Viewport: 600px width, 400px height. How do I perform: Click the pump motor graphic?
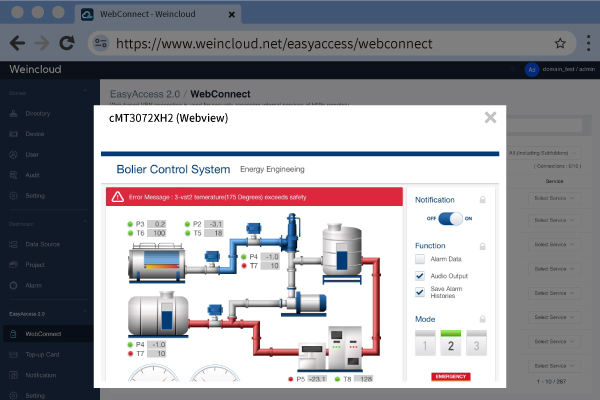click(x=307, y=304)
